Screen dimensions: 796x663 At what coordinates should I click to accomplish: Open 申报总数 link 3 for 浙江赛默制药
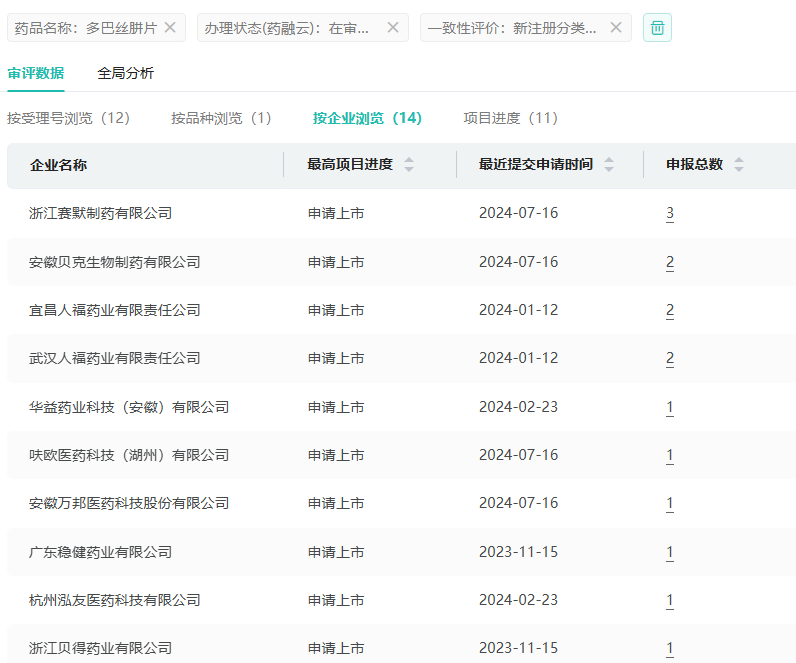[x=670, y=213]
